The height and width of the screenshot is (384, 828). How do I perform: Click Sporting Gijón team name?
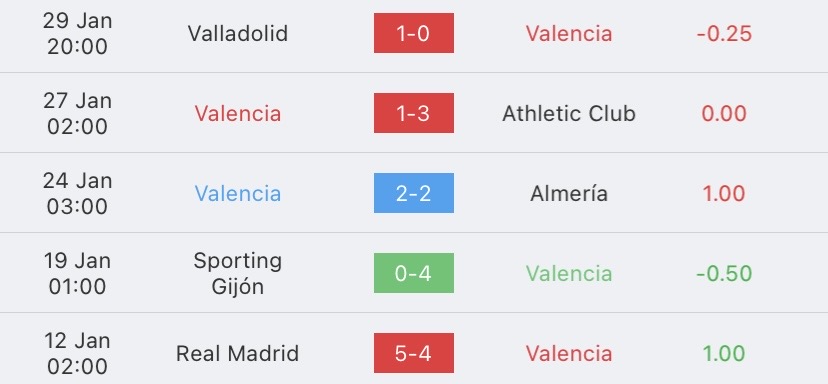[238, 273]
